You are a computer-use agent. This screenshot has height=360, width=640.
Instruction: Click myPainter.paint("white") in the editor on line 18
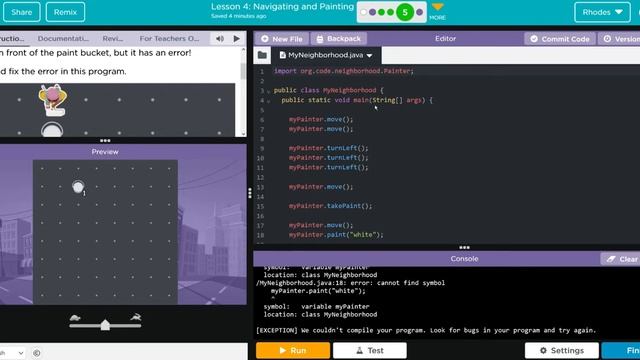coord(336,235)
